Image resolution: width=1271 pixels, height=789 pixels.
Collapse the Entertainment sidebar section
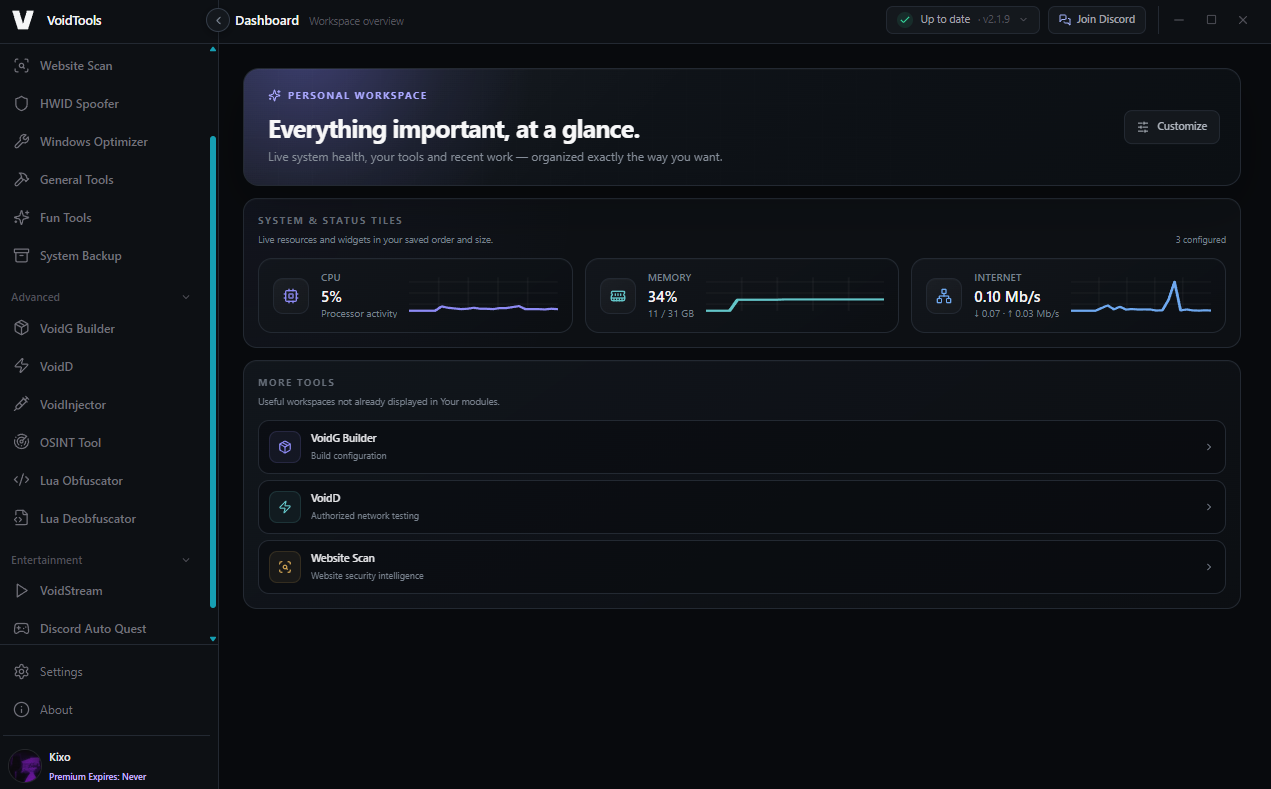186,560
